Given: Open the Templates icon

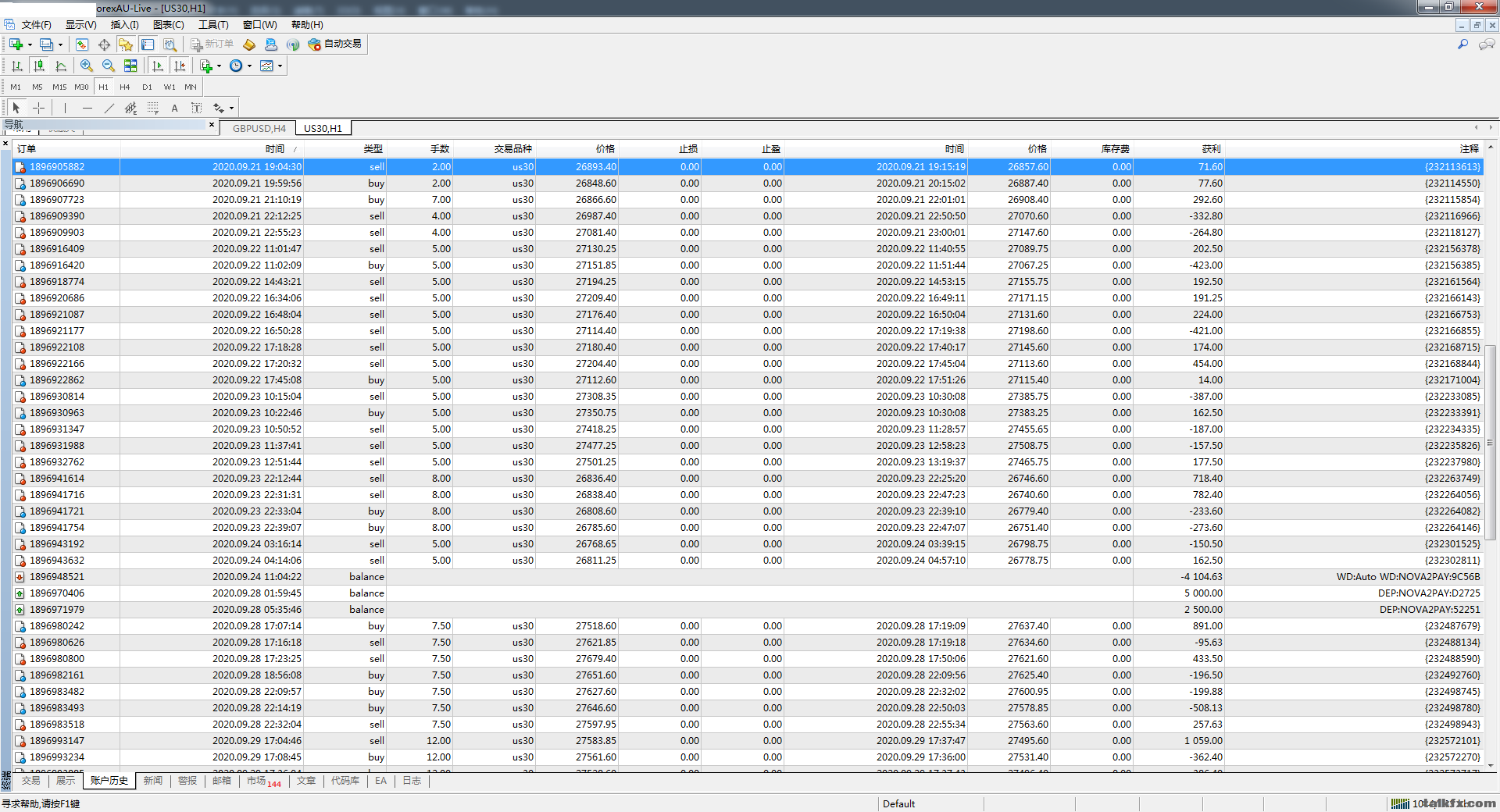Looking at the screenshot, I should pos(266,66).
